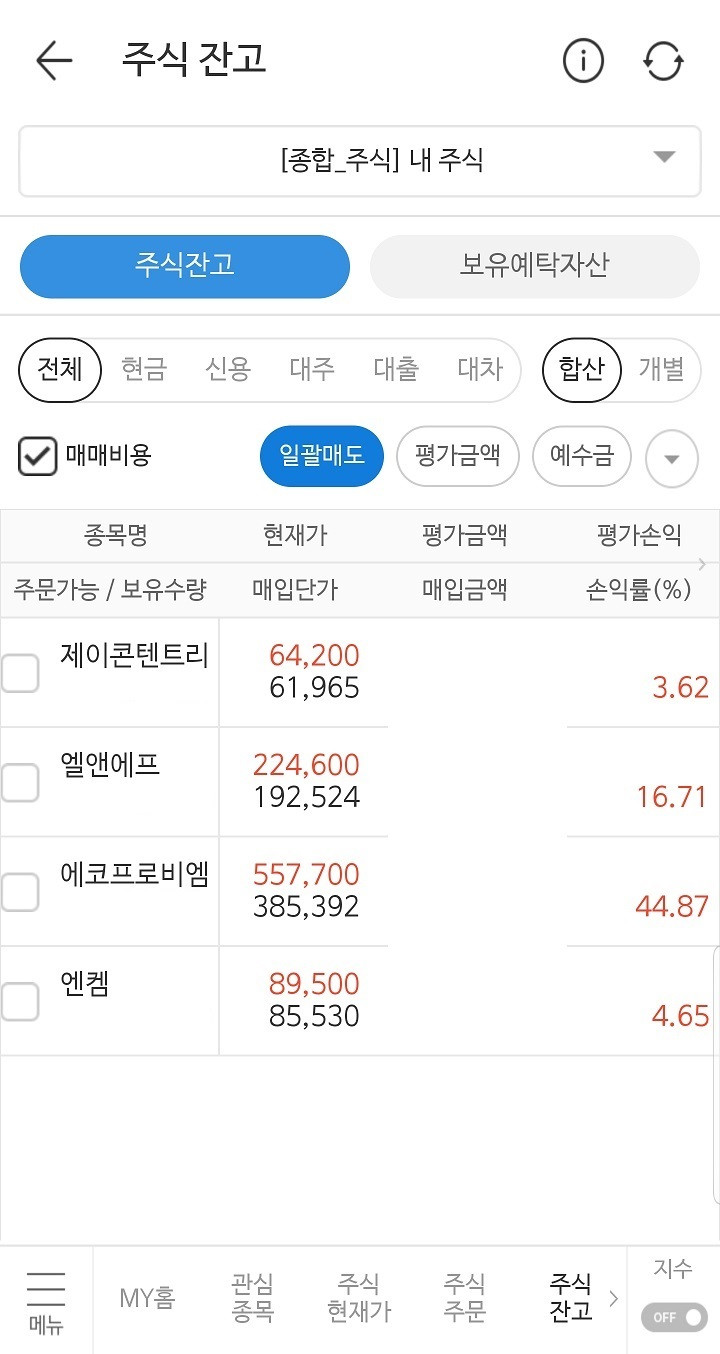Viewport: 720px width, 1354px height.
Task: Toggle the 매매비용 checkbox
Action: [x=38, y=457]
